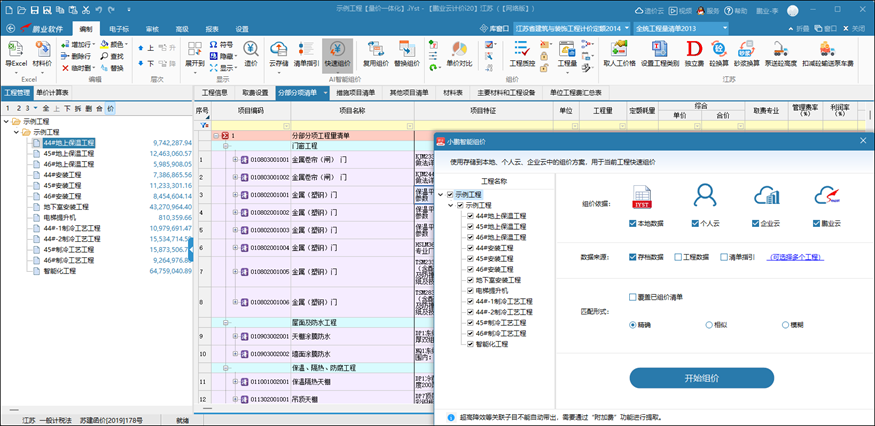
Task: Click the 可选择多个工程 link
Action: 796,257
